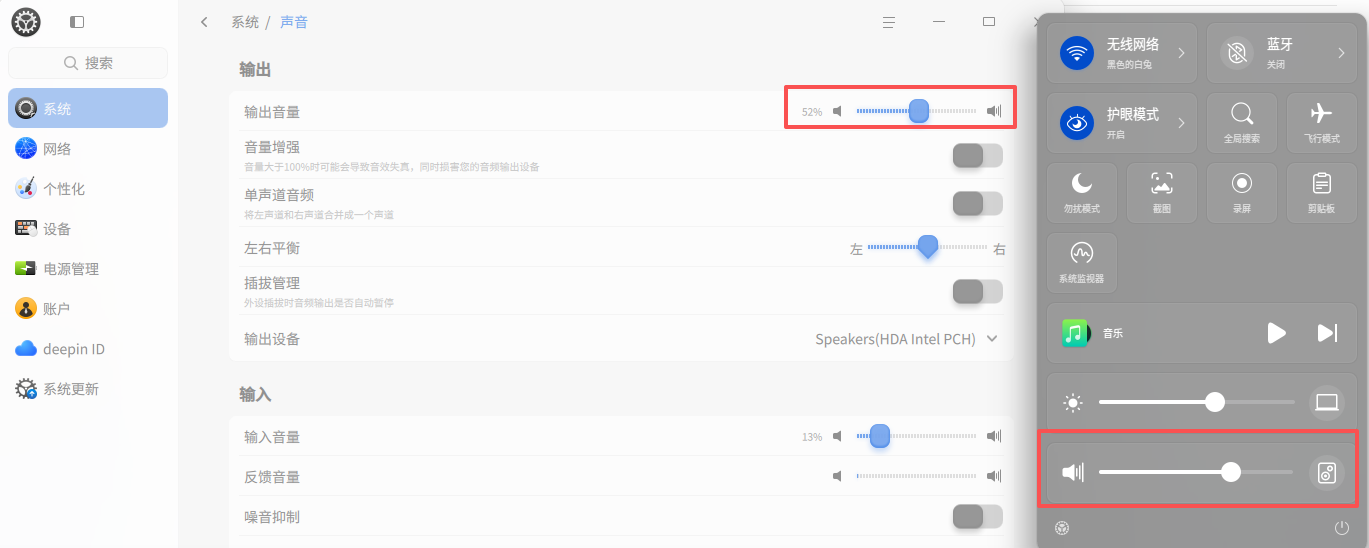Image resolution: width=1369 pixels, height=548 pixels.
Task: Open 网络 settings in the sidebar
Action: coord(88,149)
